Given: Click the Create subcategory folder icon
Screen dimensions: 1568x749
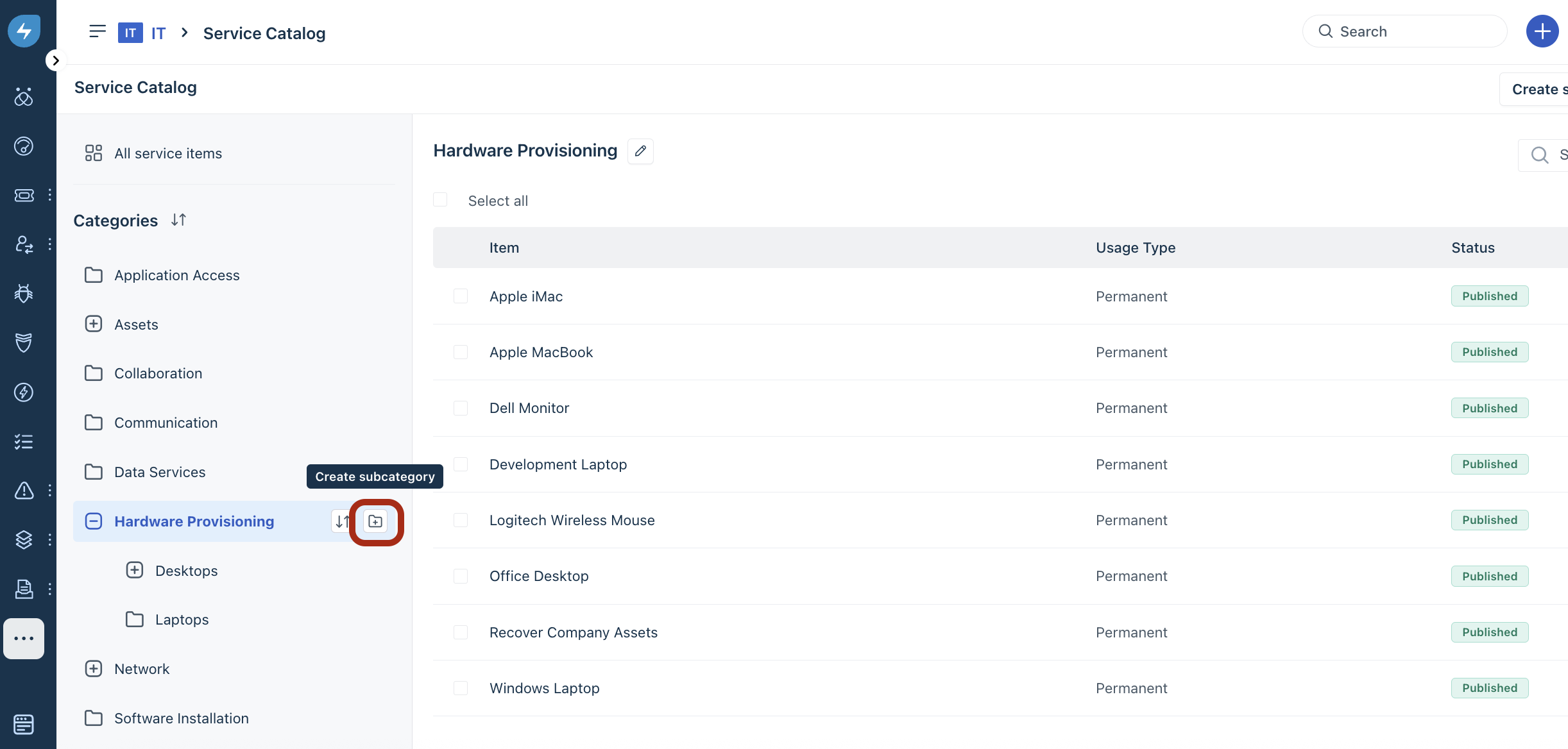Looking at the screenshot, I should click(375, 521).
